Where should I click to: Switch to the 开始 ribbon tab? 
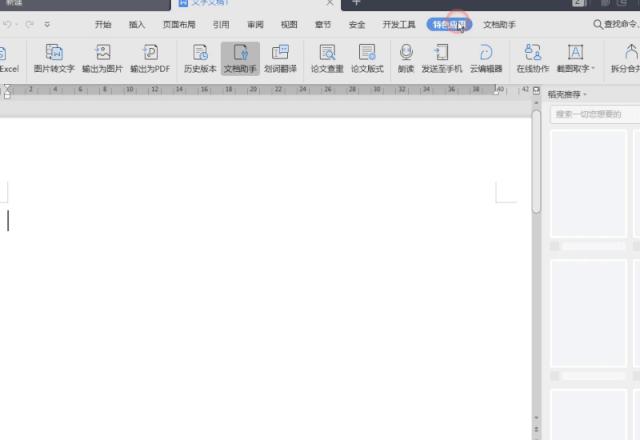tap(103, 24)
